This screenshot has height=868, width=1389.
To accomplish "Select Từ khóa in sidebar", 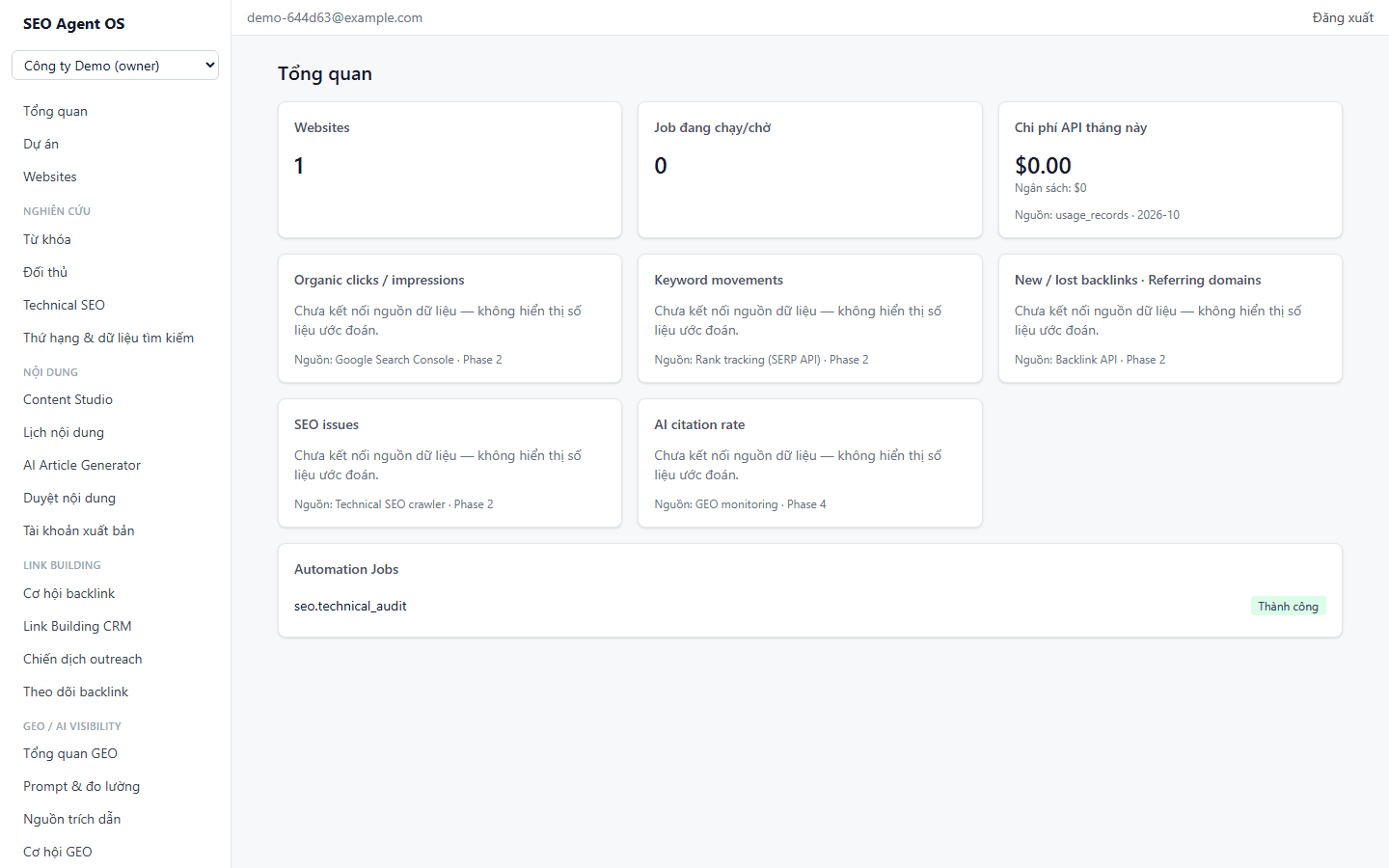I will (47, 239).
